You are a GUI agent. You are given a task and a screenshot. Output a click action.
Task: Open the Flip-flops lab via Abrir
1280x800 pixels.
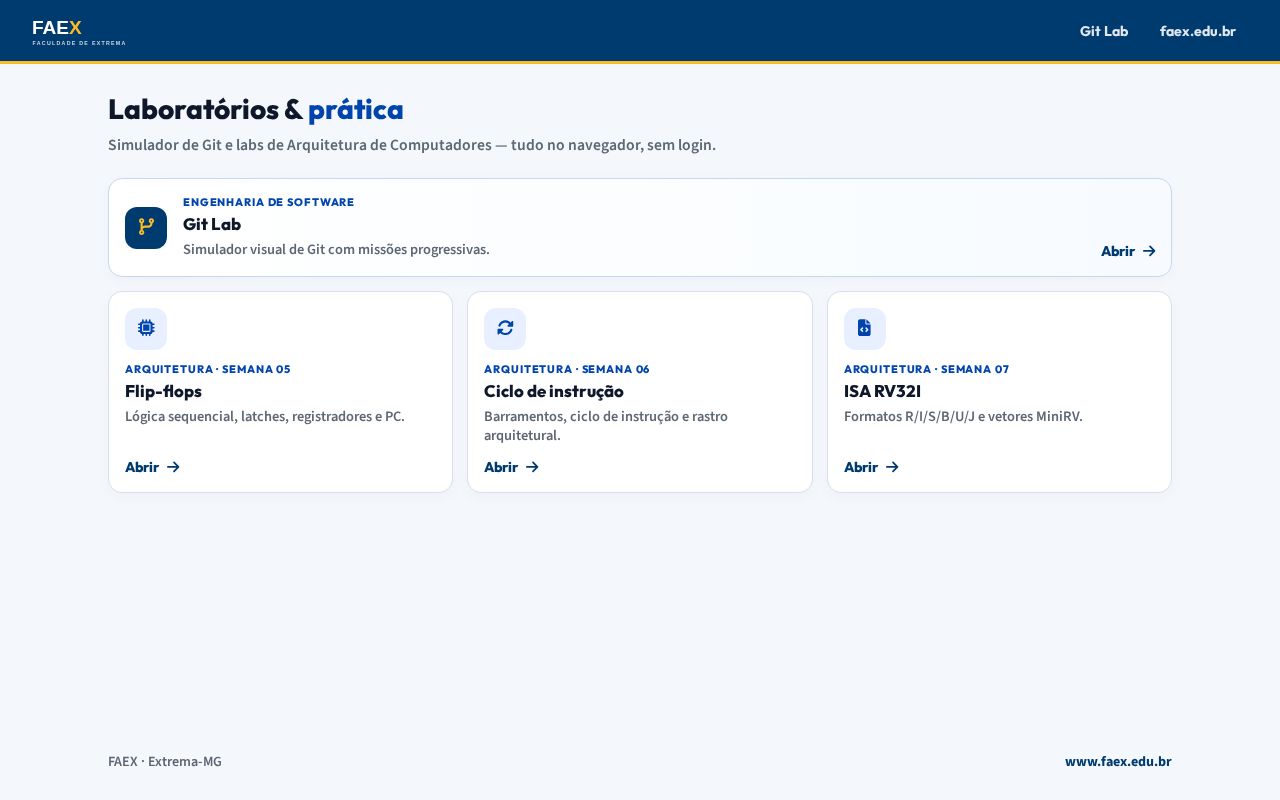coord(152,467)
